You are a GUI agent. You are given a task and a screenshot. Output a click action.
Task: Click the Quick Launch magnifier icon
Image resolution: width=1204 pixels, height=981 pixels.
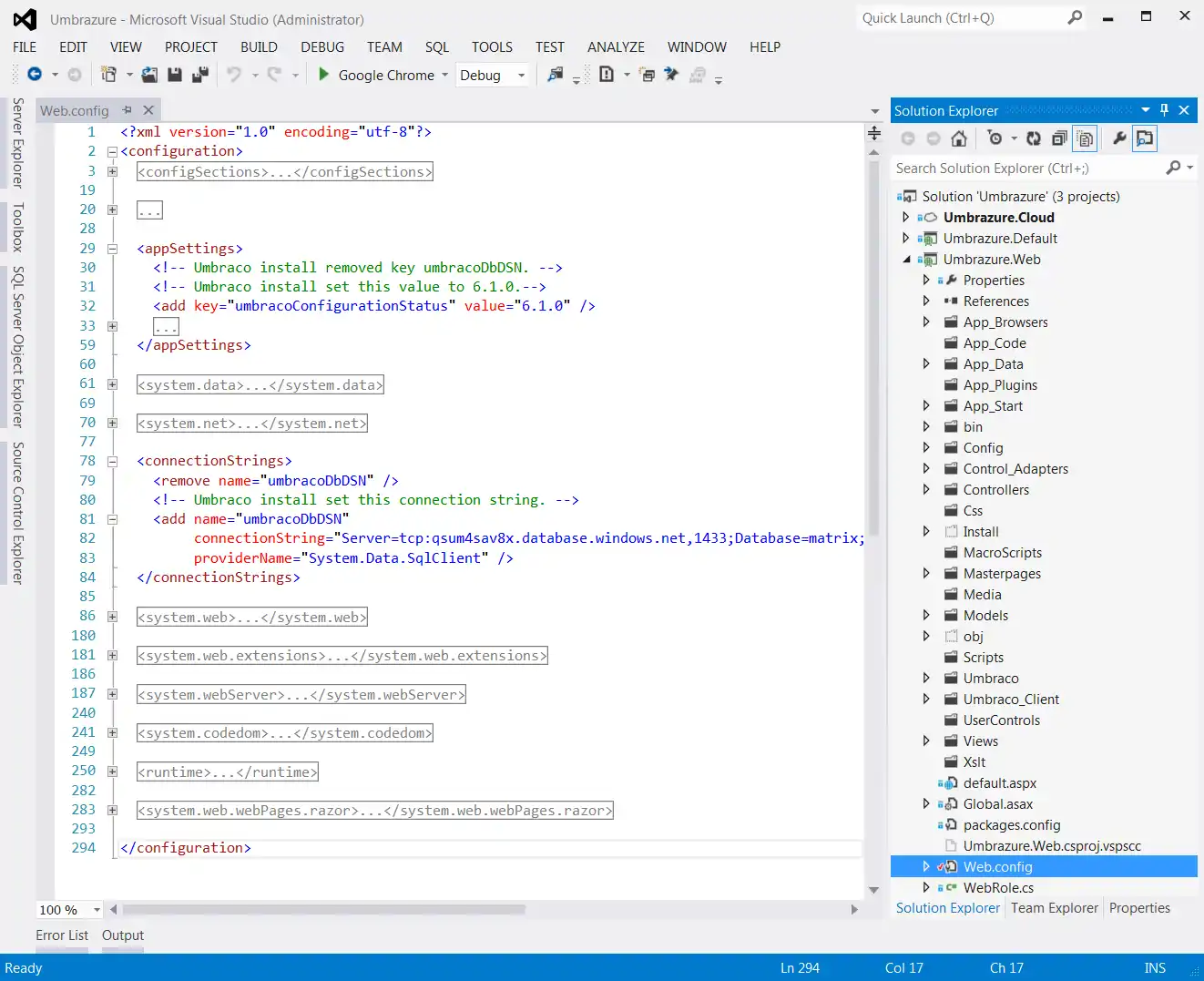[1076, 17]
